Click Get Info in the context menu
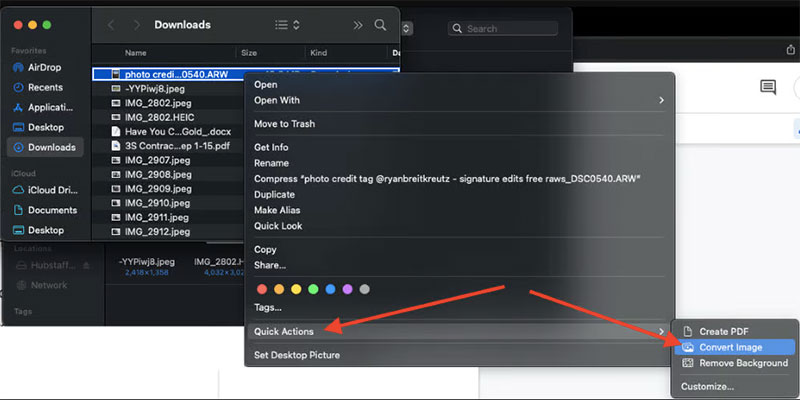 272,147
